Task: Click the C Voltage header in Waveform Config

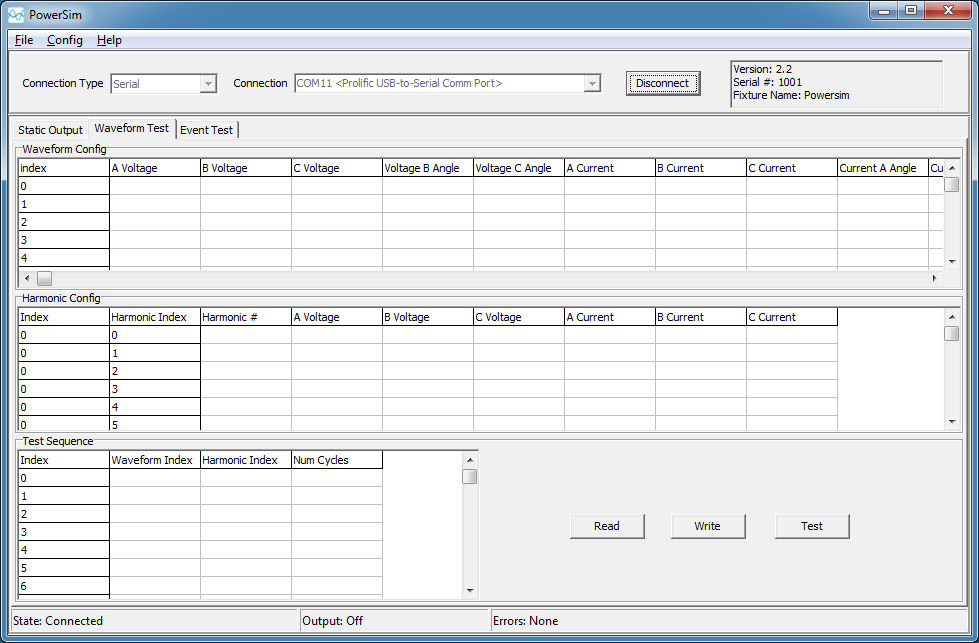Action: click(x=337, y=168)
